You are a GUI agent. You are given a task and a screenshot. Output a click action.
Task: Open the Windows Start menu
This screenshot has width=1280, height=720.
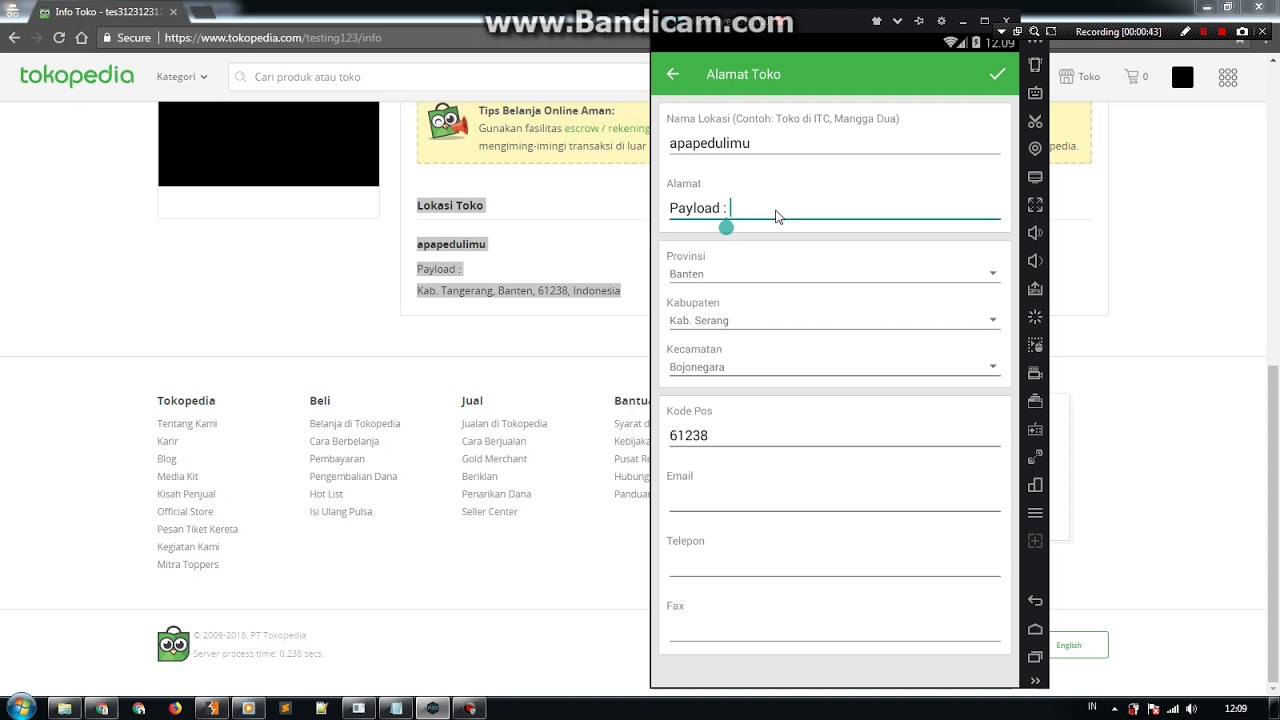click(x=21, y=708)
